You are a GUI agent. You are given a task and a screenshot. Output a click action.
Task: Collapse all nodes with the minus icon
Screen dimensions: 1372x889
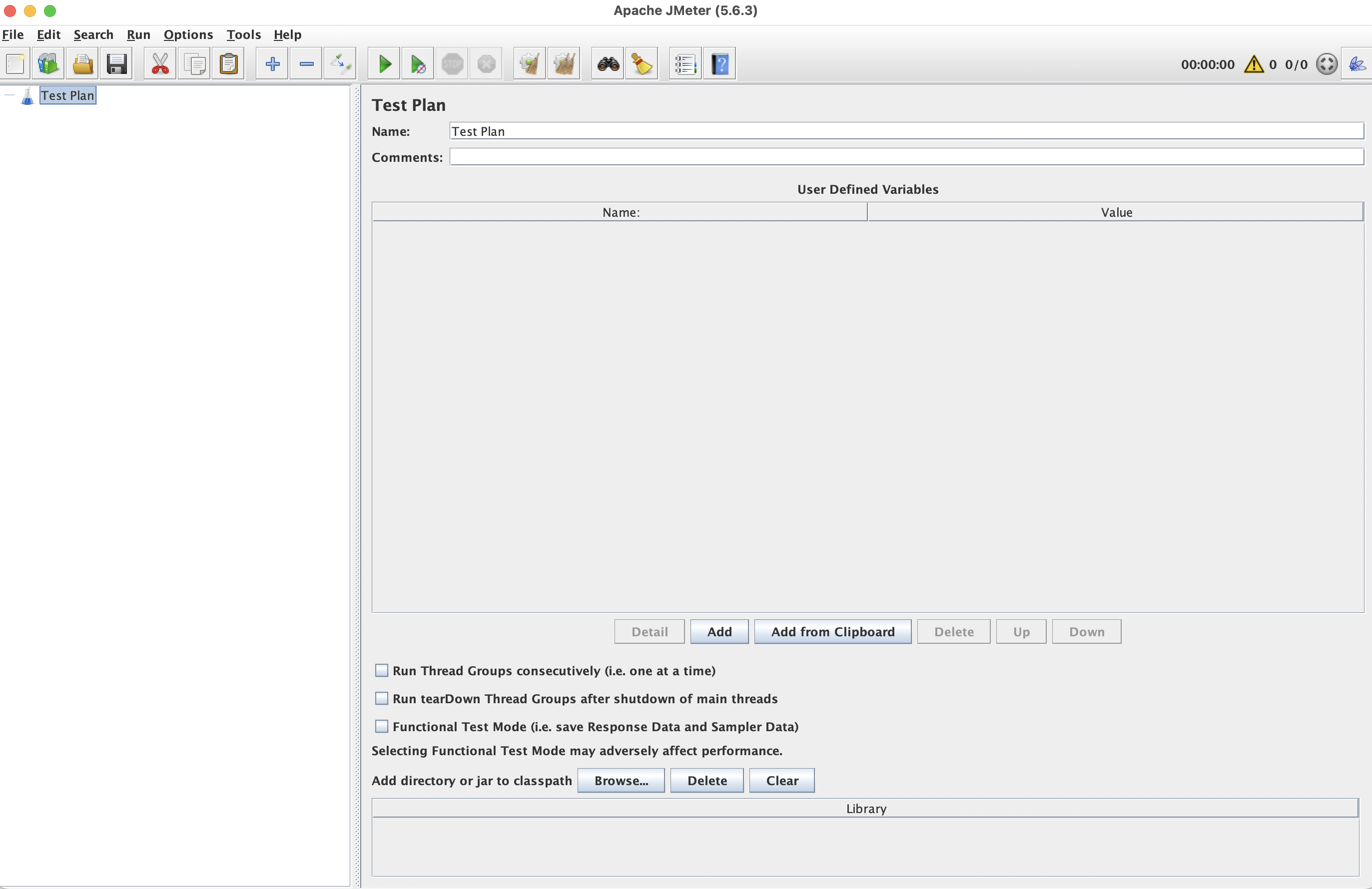pos(306,64)
